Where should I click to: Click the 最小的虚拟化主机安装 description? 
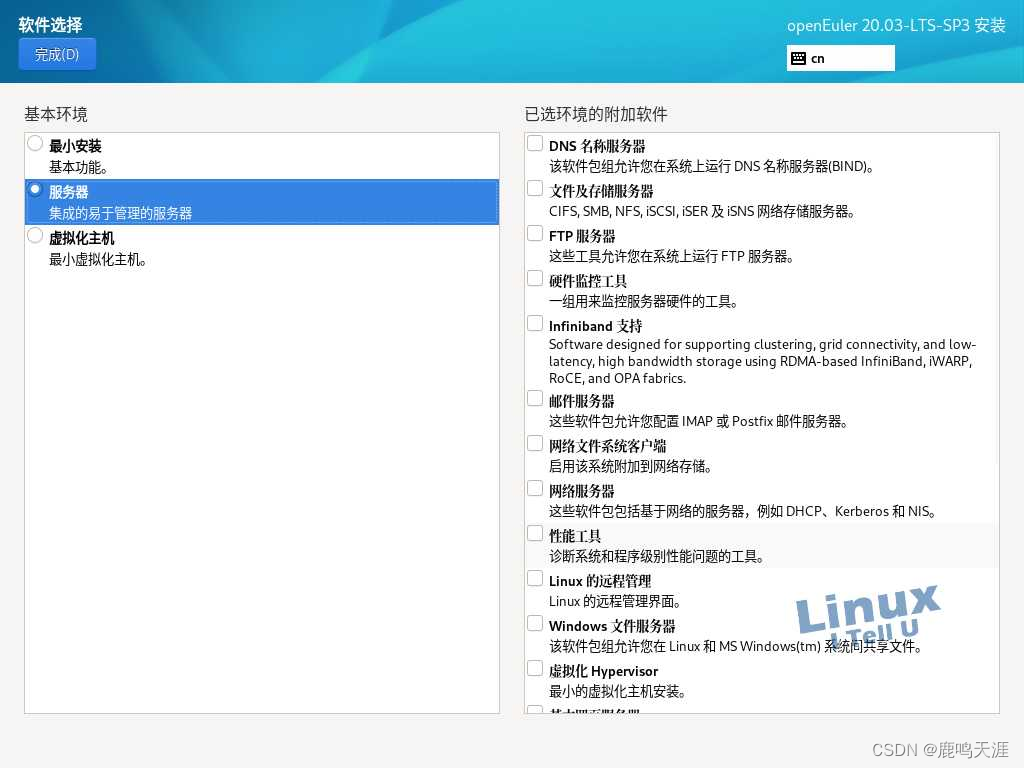click(617, 692)
